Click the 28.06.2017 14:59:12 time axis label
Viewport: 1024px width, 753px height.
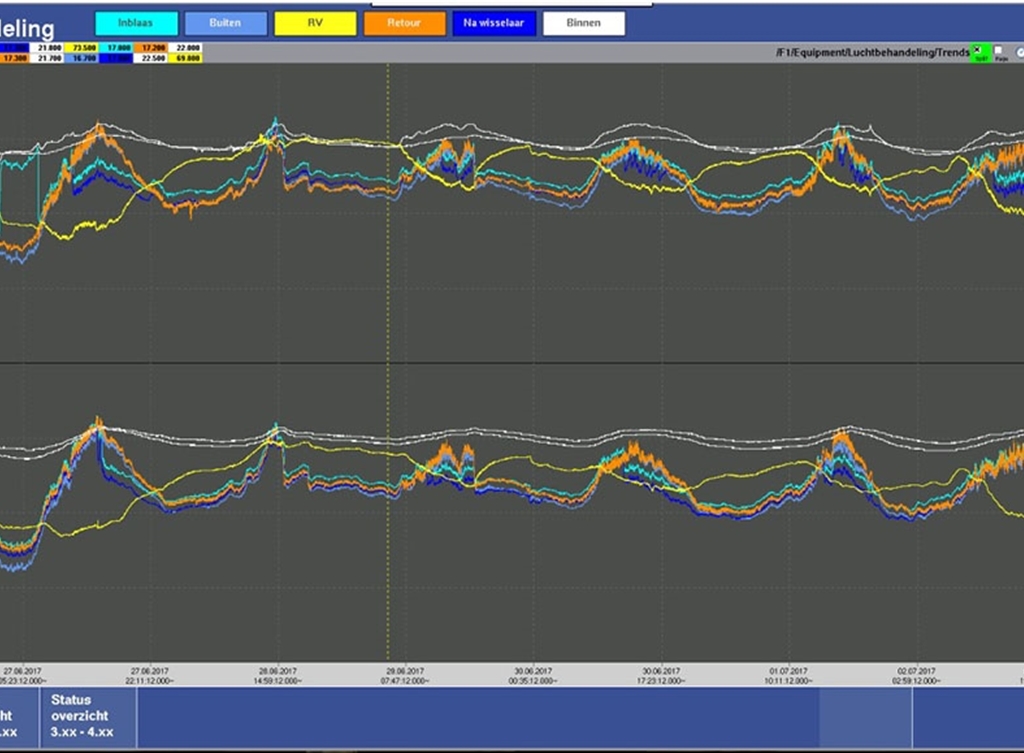(x=278, y=675)
